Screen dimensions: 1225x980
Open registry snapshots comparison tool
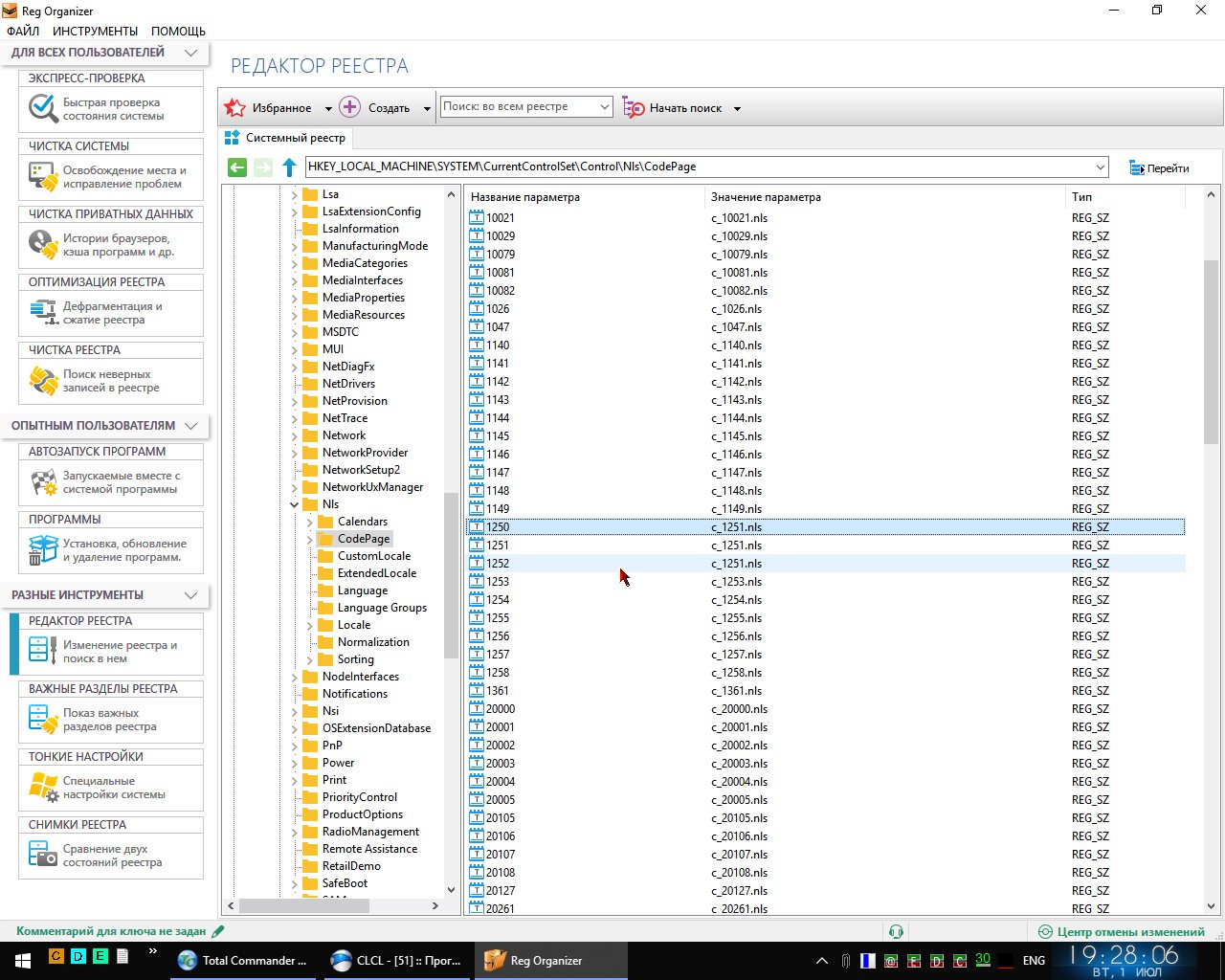click(x=111, y=856)
